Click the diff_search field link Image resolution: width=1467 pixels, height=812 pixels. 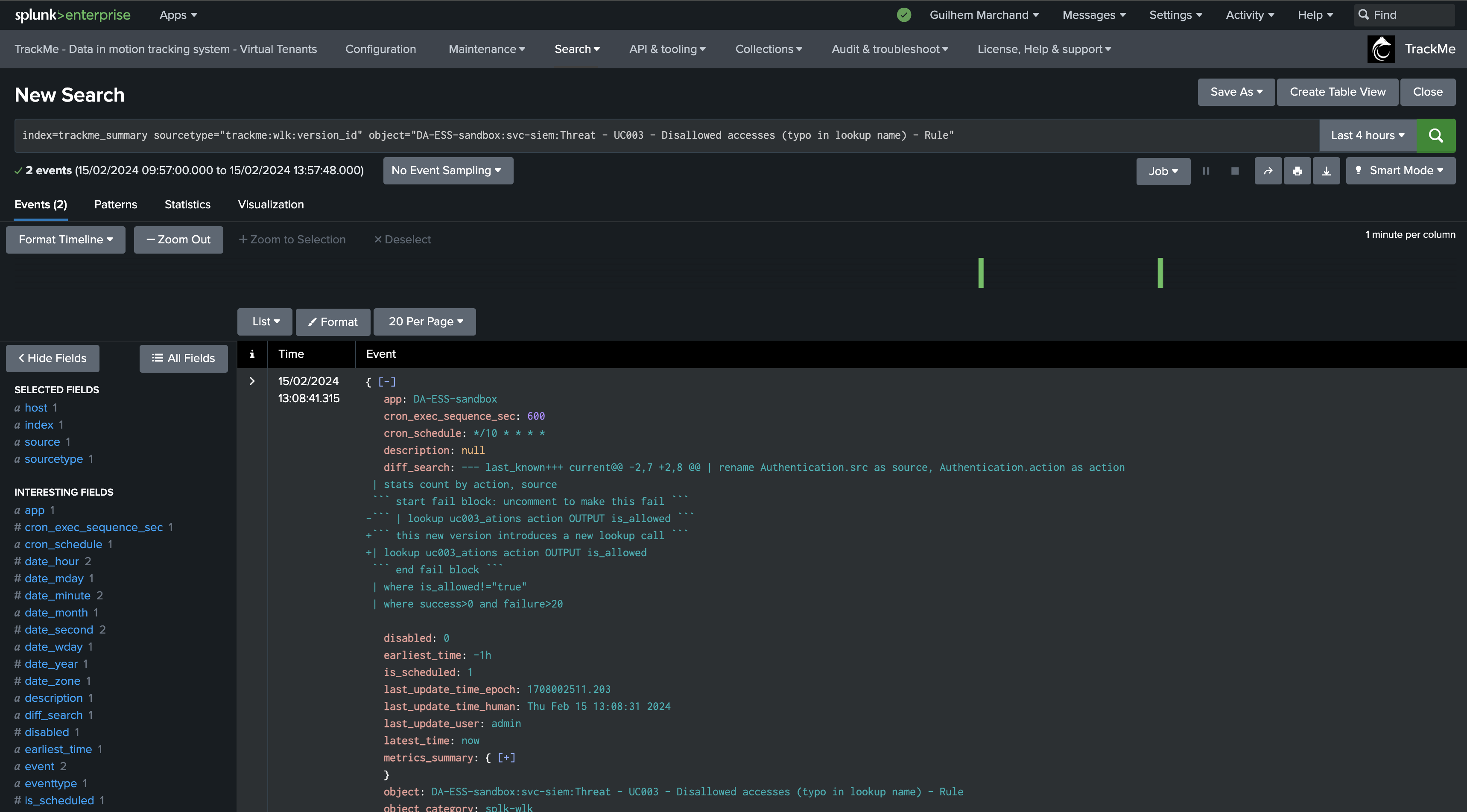click(x=53, y=715)
